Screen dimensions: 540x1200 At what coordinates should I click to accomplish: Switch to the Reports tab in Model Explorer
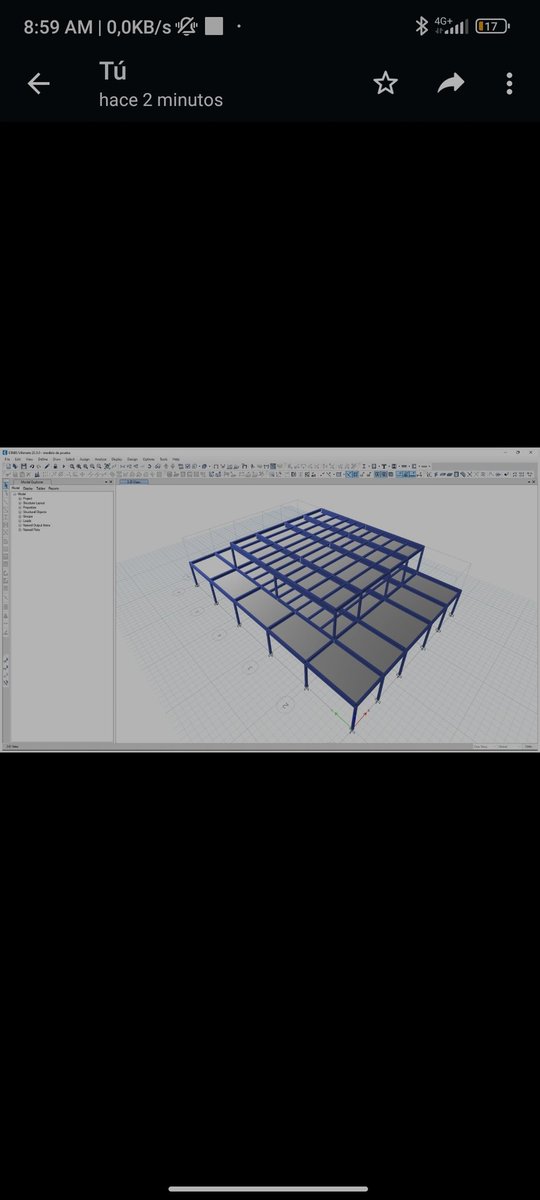(x=54, y=488)
